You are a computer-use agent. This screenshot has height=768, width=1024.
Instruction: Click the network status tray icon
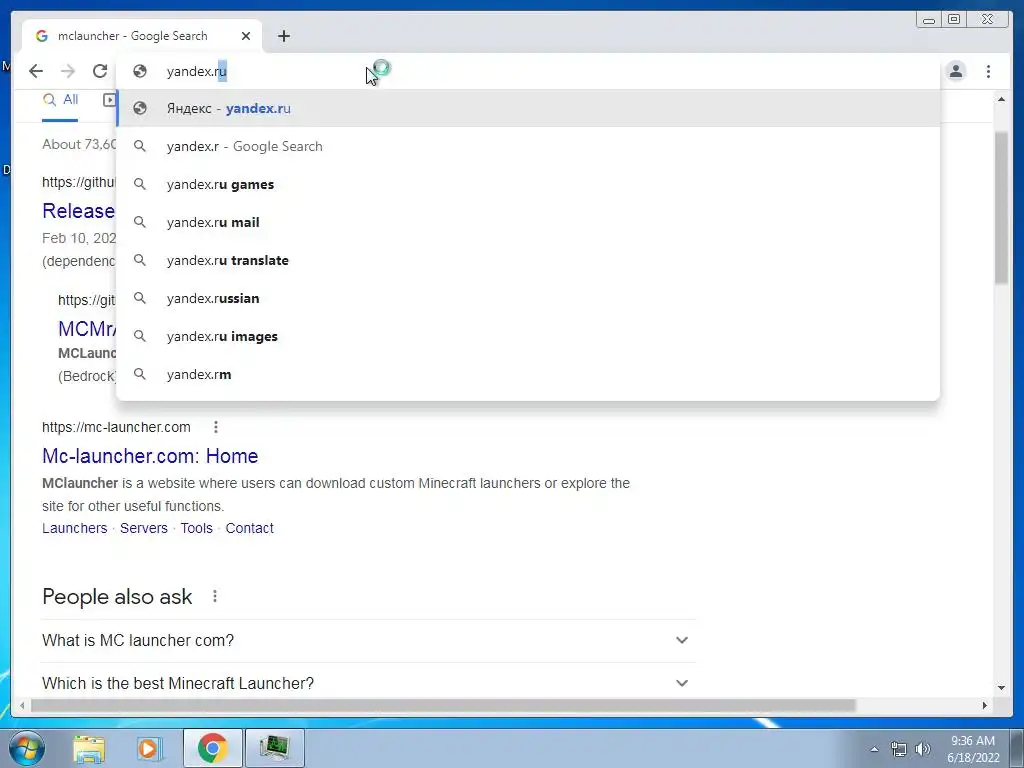pyautogui.click(x=899, y=749)
